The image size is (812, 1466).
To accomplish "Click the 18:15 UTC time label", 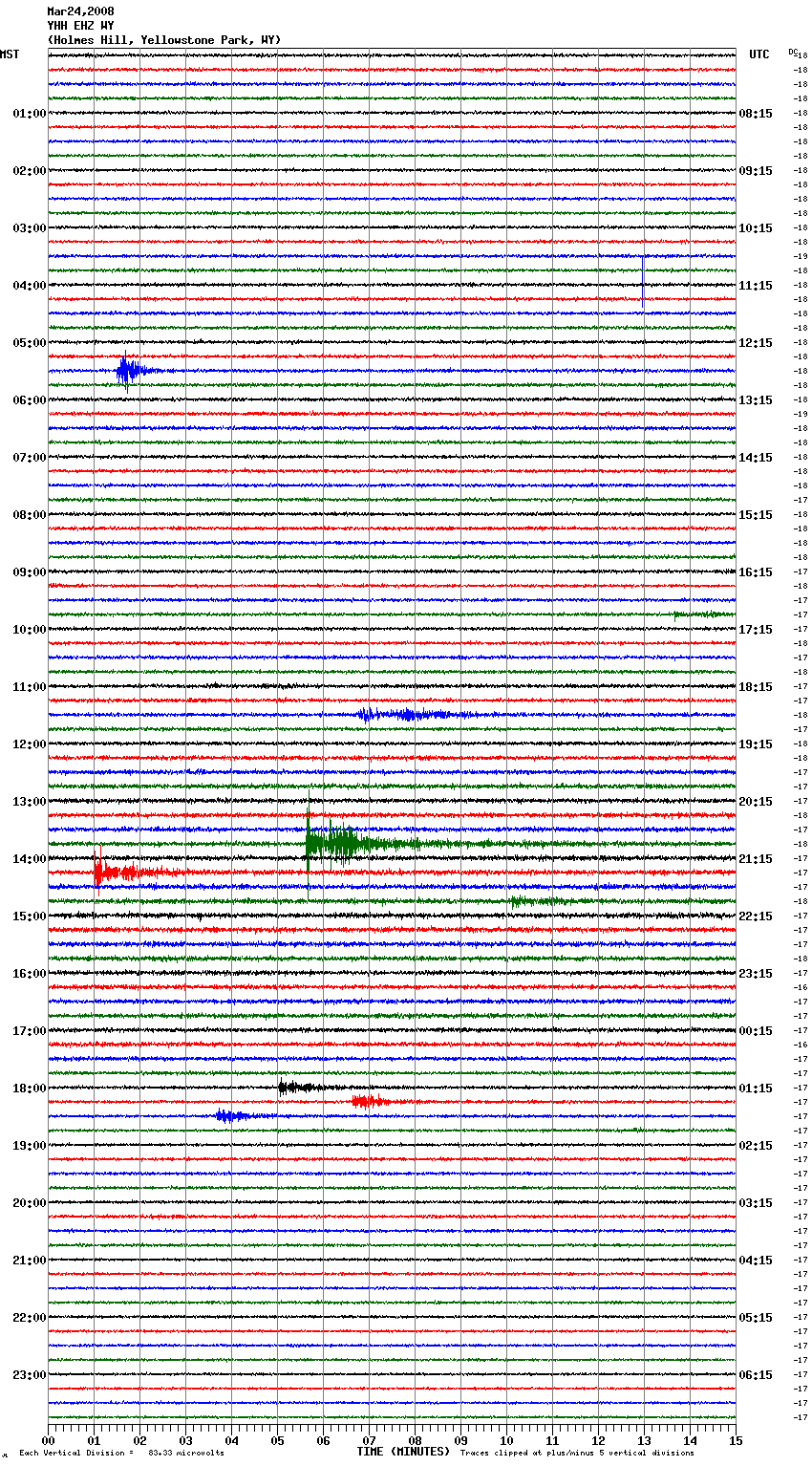I will [x=756, y=687].
